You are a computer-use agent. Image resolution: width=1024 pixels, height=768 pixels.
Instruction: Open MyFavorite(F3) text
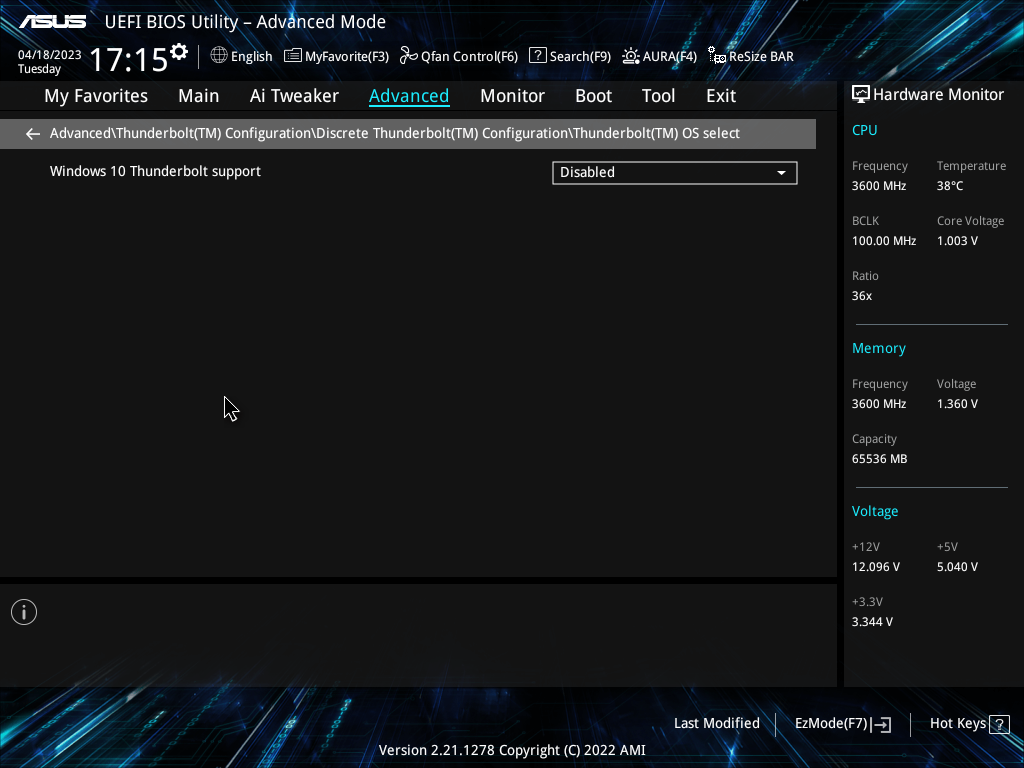[347, 57]
